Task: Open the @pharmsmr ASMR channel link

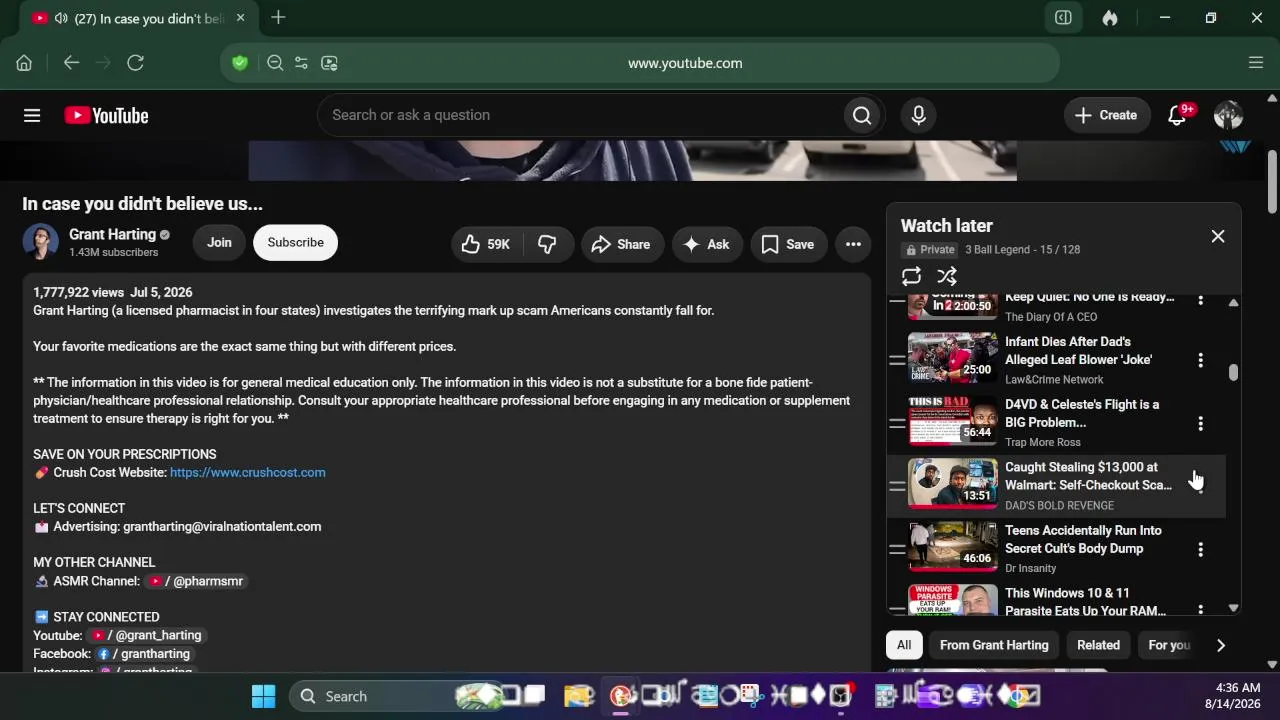Action: [x=197, y=581]
